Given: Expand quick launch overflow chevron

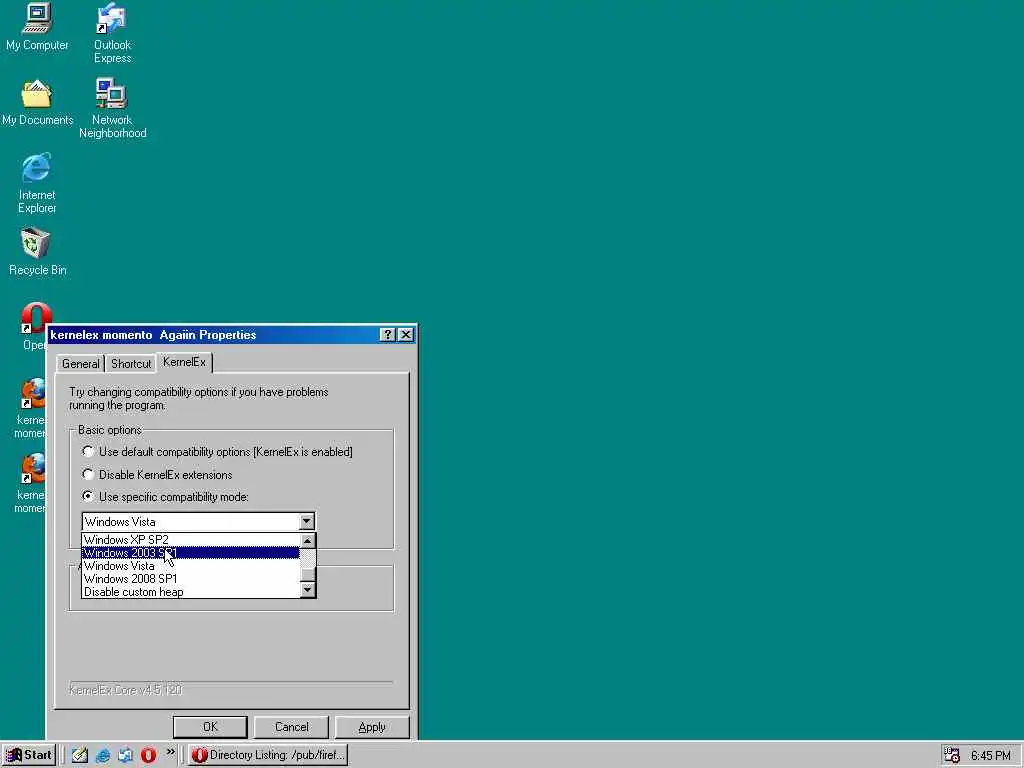Looking at the screenshot, I should (170, 752).
